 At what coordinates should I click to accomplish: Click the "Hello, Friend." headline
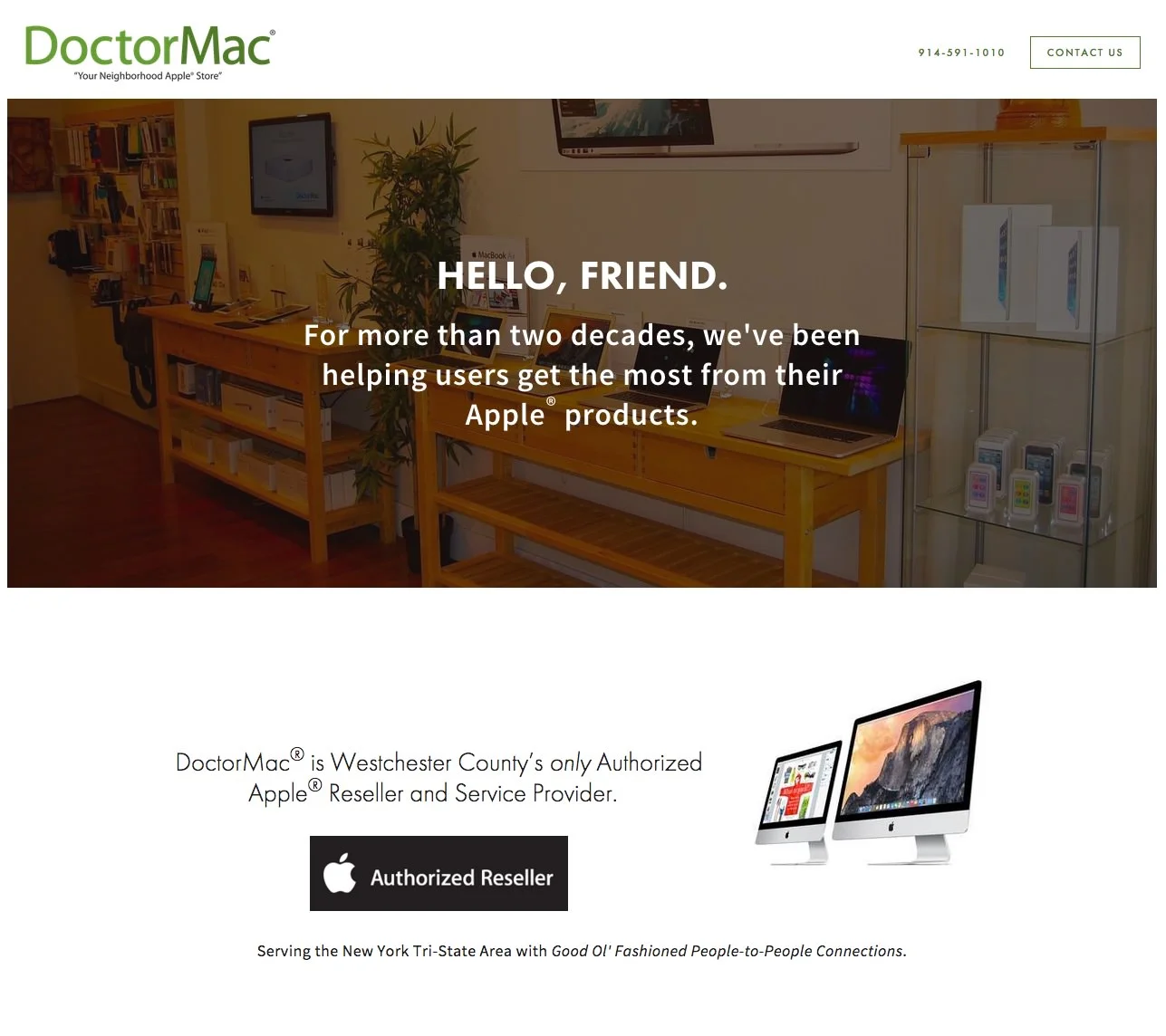583,276
